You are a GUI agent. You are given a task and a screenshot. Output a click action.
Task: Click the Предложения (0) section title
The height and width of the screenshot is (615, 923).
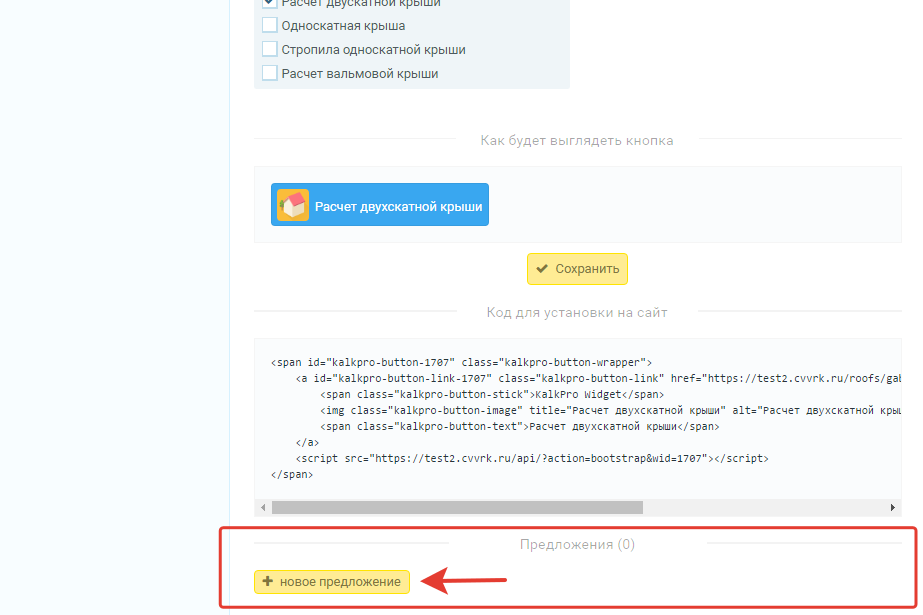click(577, 544)
